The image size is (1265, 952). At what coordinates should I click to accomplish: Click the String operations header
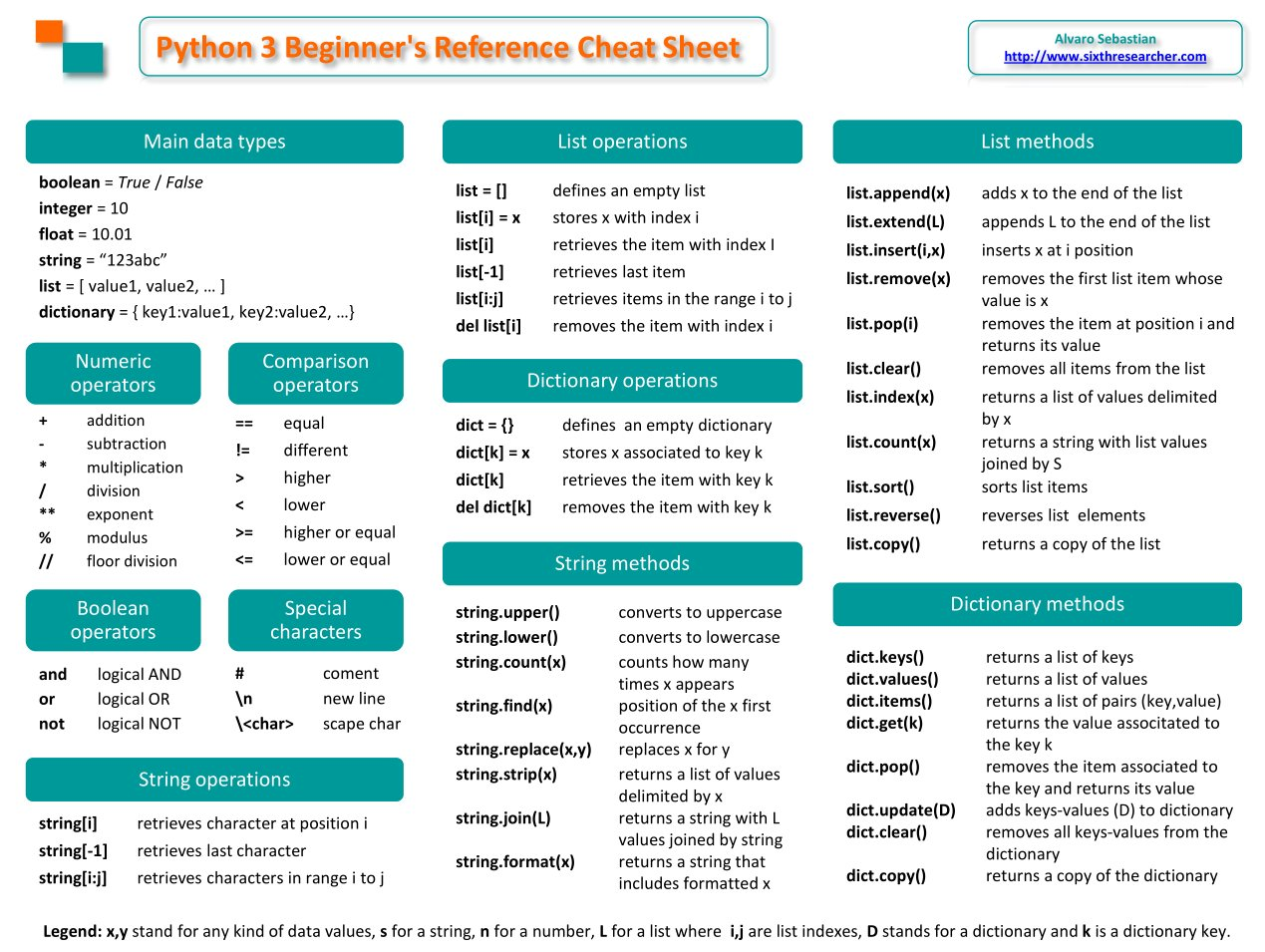click(x=214, y=780)
